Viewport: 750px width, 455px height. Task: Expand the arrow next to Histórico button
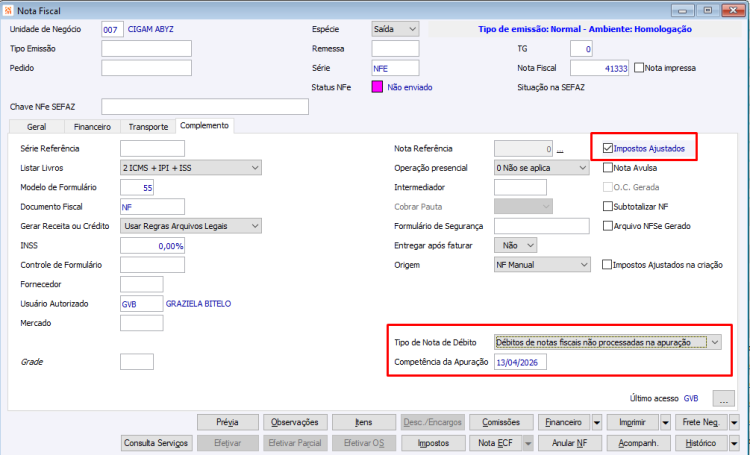click(734, 443)
